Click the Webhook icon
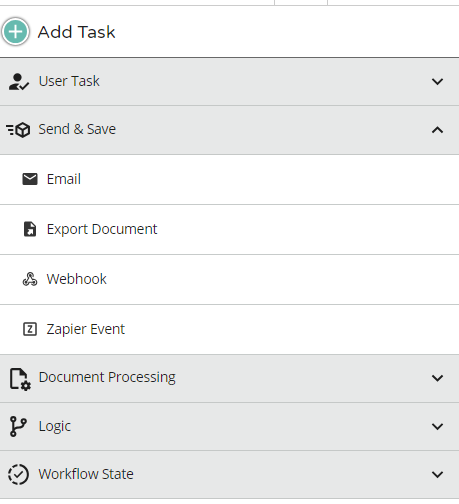Screen dimensions: 459x504 point(30,279)
